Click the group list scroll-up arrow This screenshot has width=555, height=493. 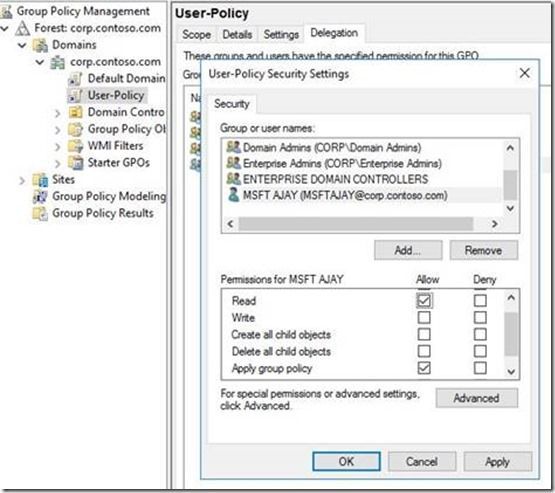(x=510, y=148)
